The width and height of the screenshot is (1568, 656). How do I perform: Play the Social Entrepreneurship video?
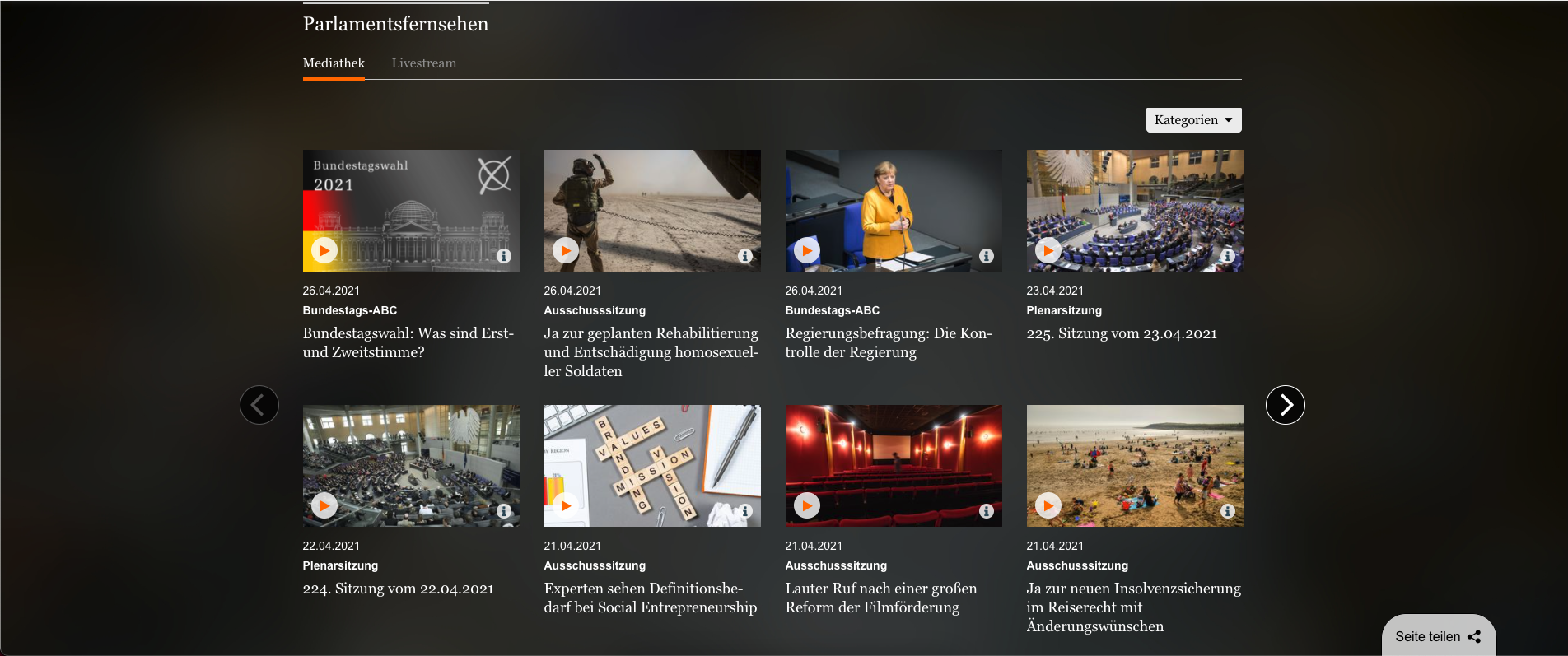(x=566, y=505)
